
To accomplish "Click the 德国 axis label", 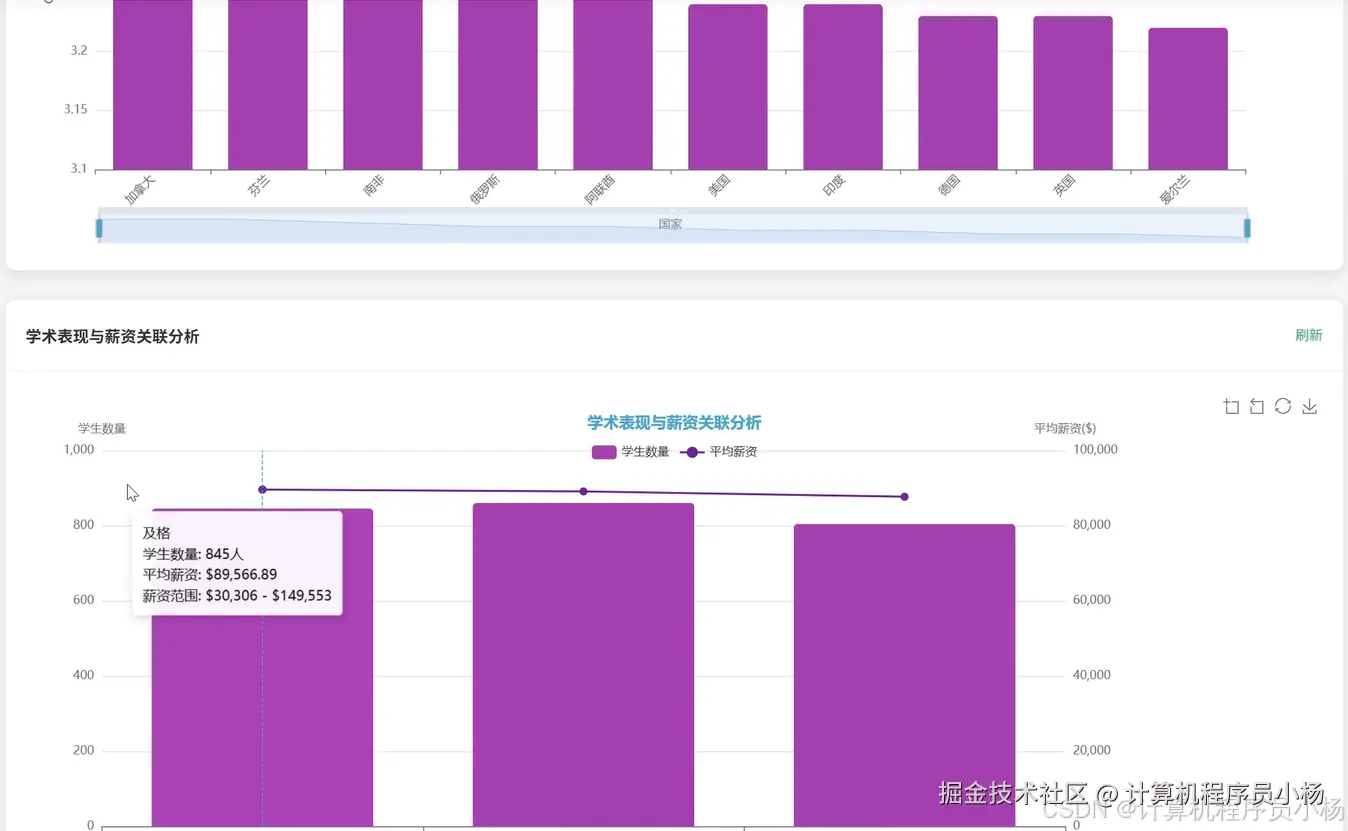I will pos(949,186).
